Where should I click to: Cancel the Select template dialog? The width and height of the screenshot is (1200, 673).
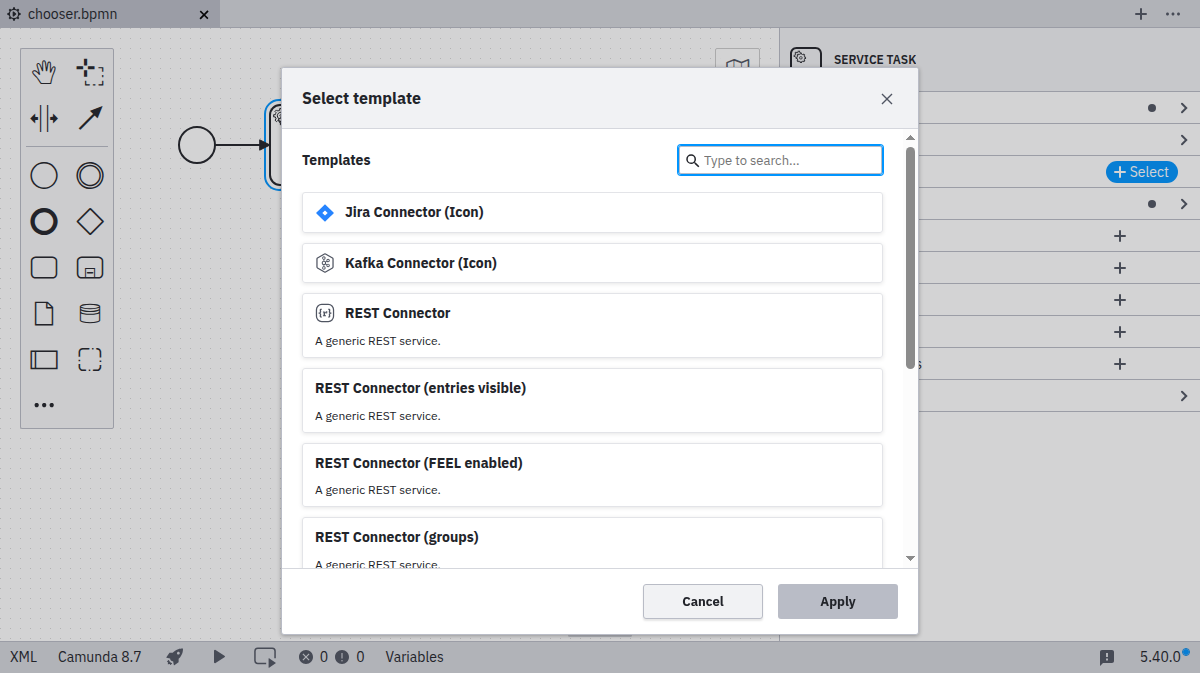coord(702,601)
